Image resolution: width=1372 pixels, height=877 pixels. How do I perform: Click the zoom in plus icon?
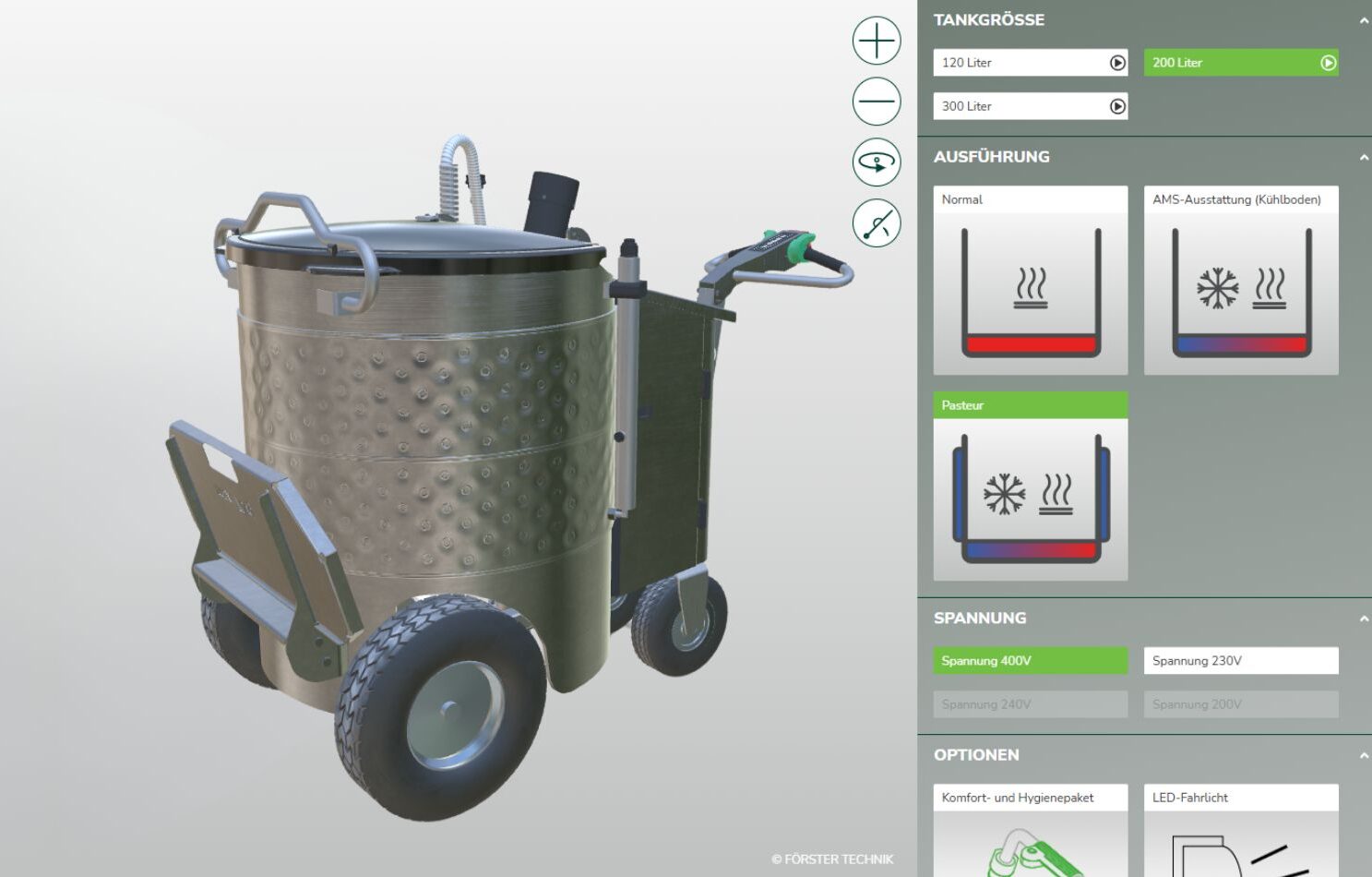(x=876, y=42)
